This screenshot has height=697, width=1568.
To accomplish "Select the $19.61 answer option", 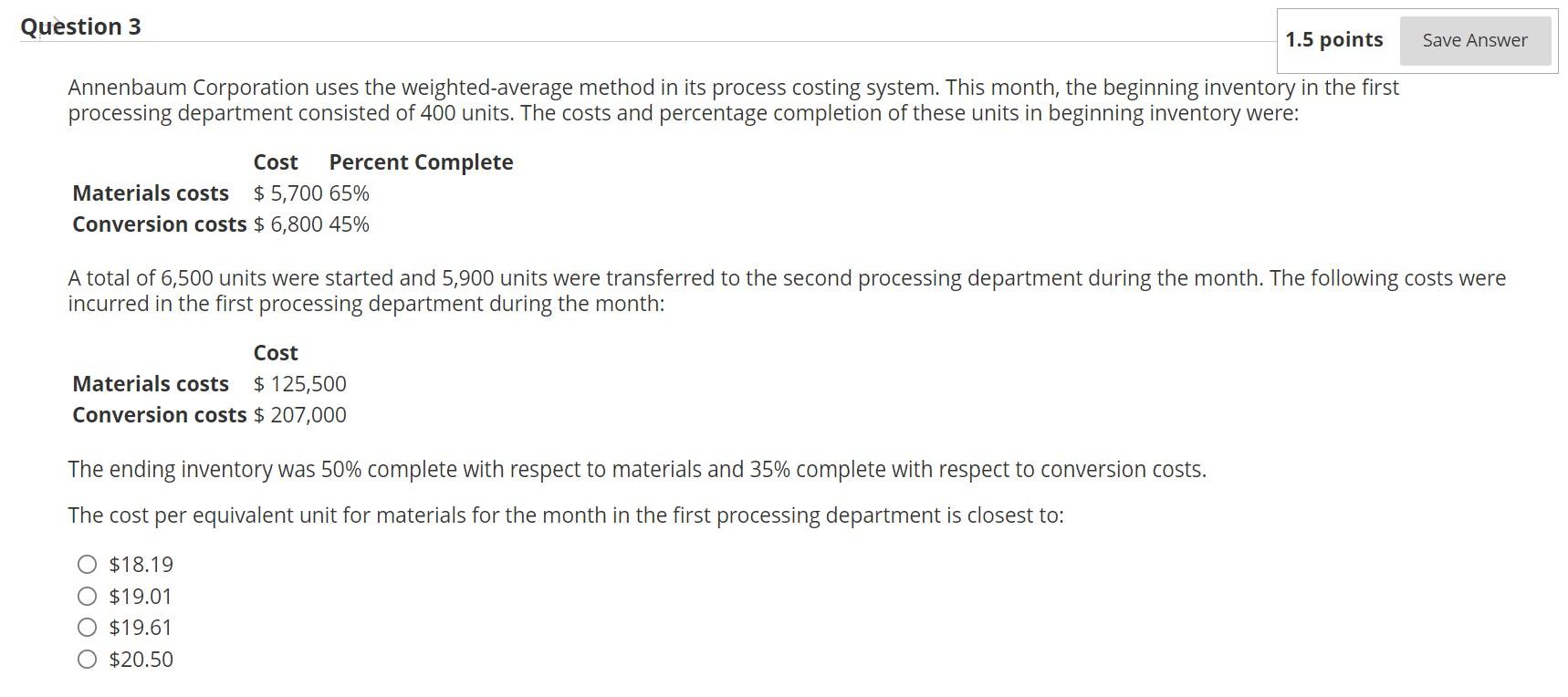I will coord(87,627).
